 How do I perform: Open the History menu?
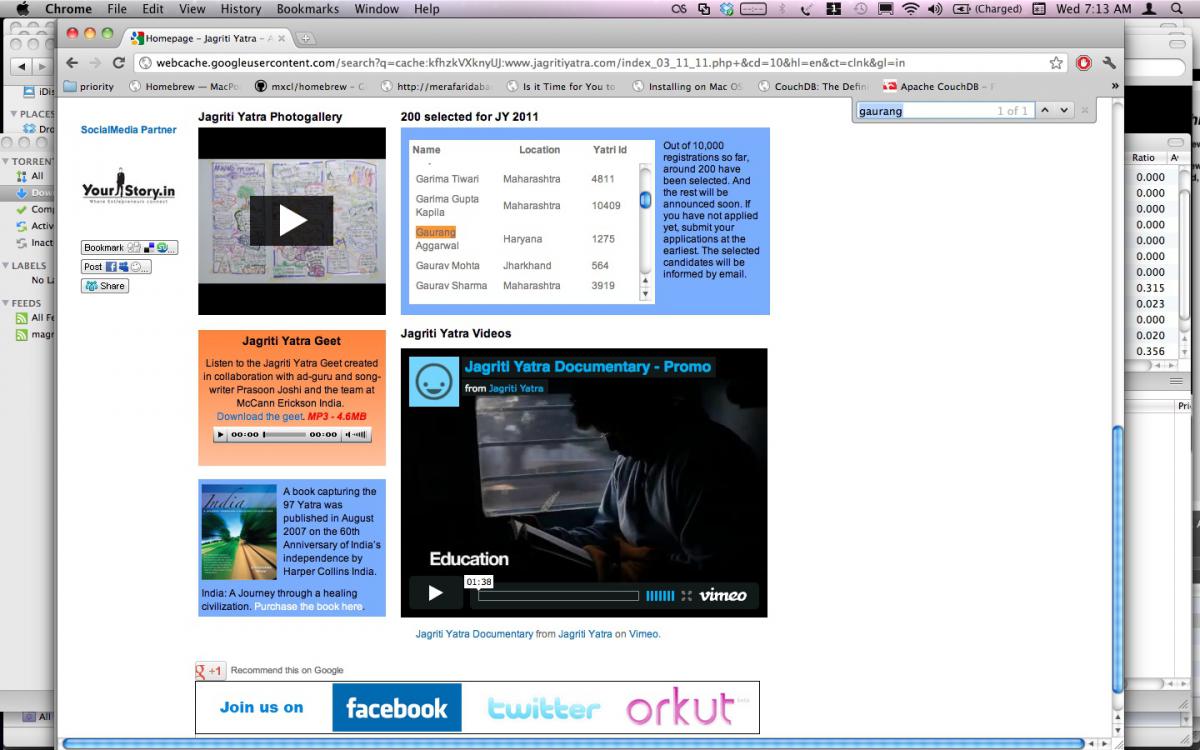coord(240,9)
